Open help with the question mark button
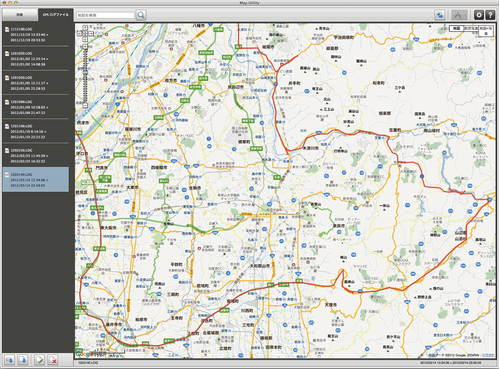 click(490, 15)
